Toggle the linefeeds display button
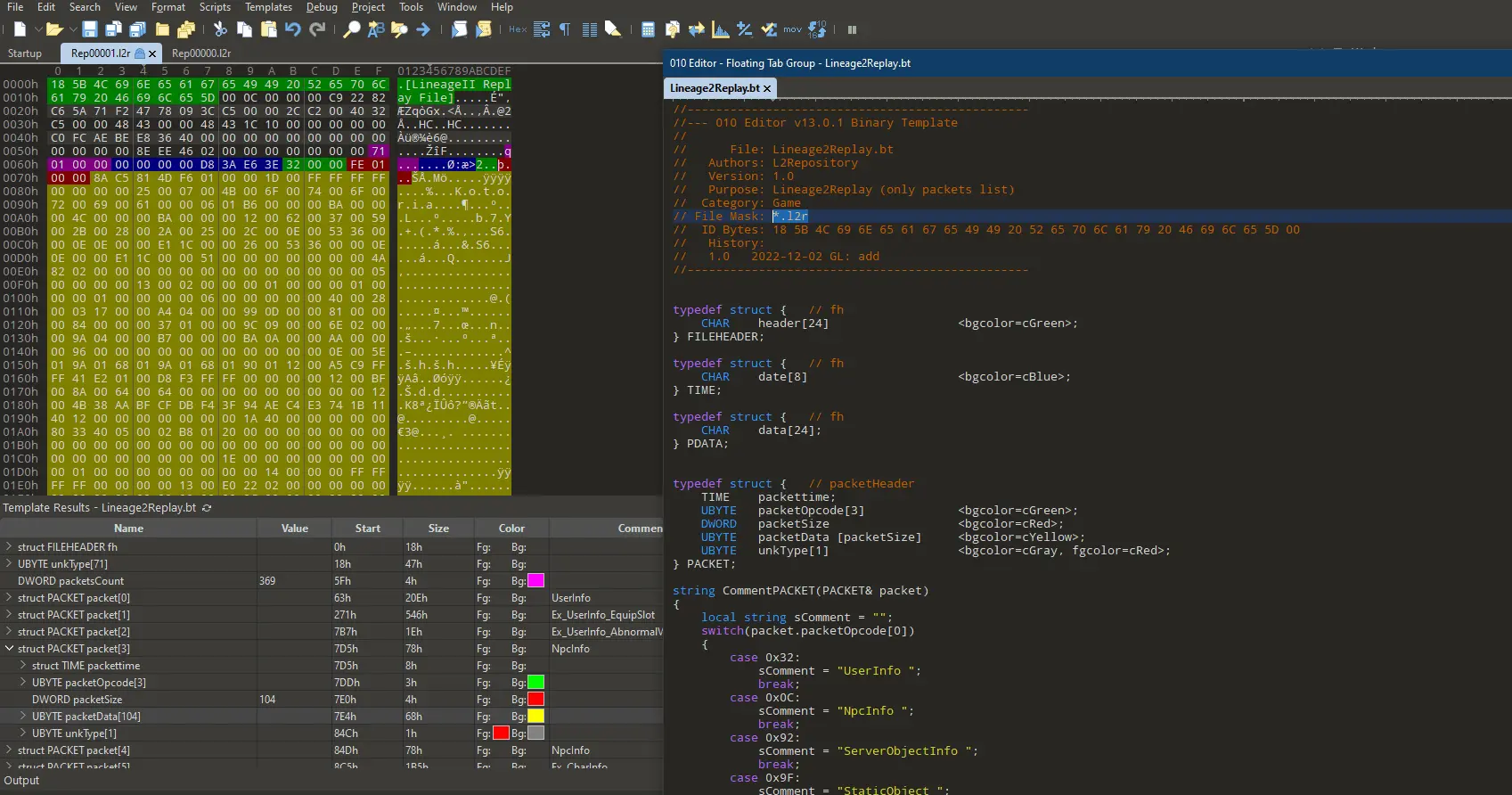 click(x=542, y=29)
